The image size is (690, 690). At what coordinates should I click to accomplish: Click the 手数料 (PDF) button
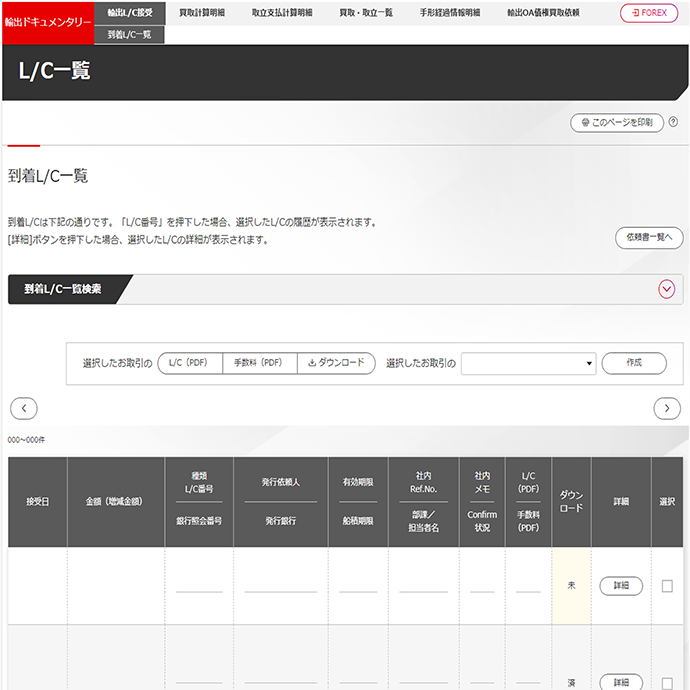pyautogui.click(x=258, y=363)
